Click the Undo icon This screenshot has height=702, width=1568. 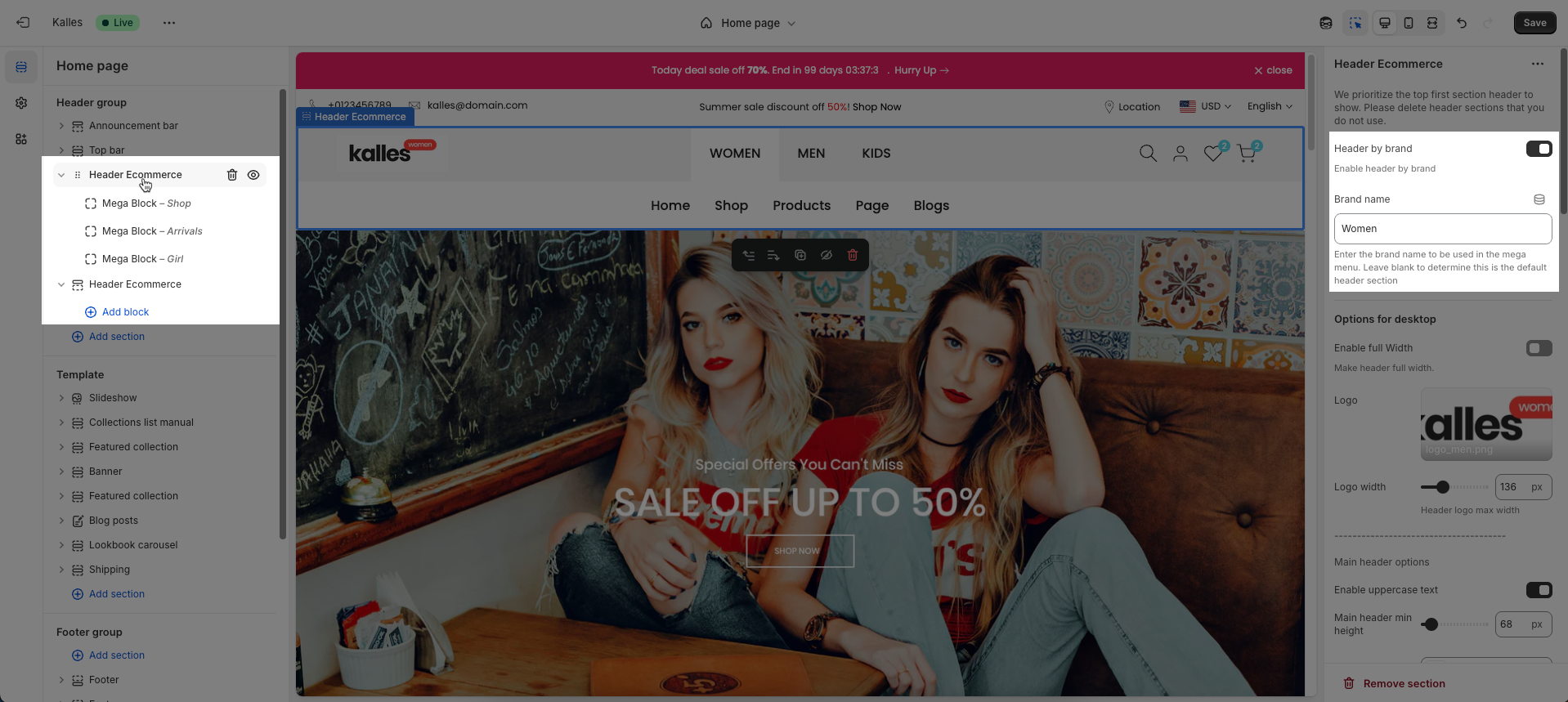(x=1462, y=23)
